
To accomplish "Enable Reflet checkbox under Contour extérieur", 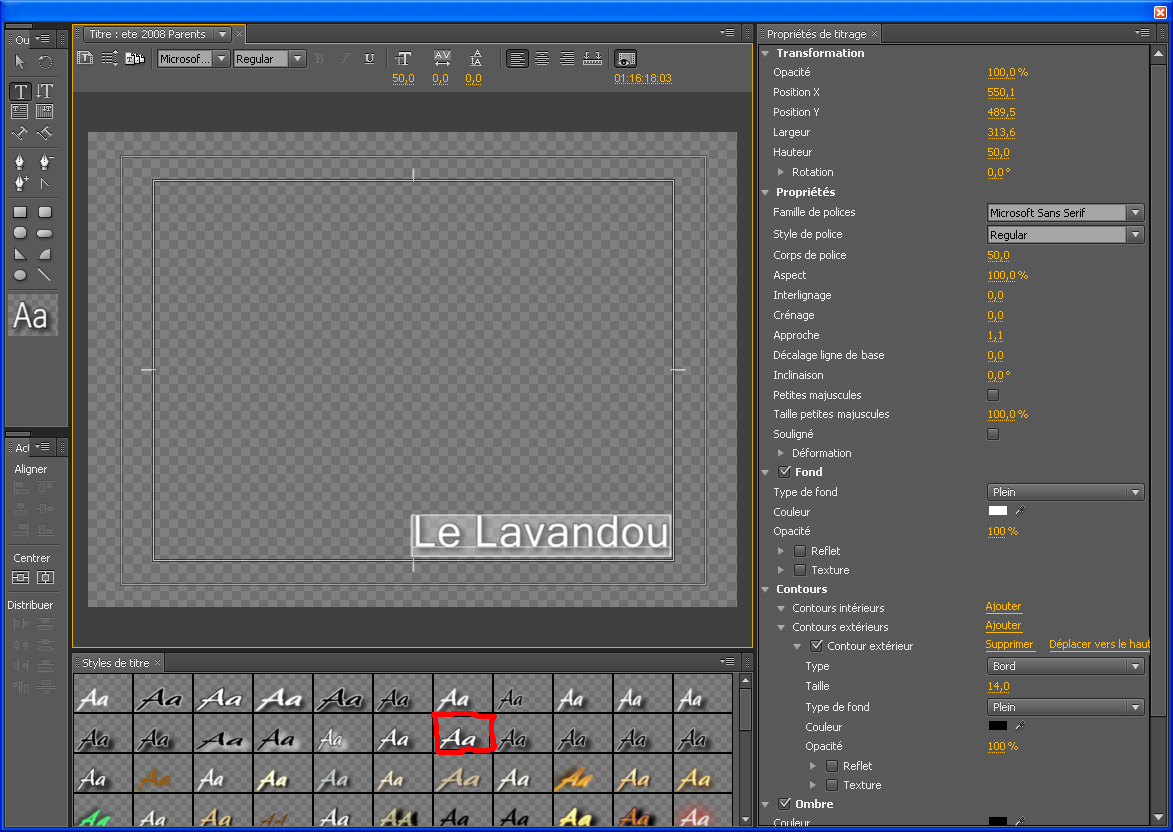I will [832, 766].
